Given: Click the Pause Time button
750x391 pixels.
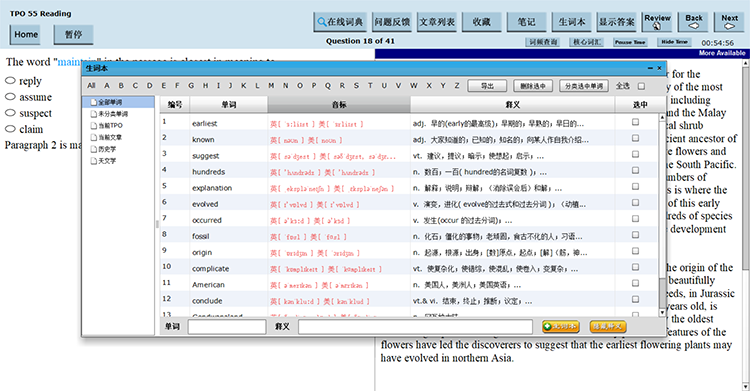Looking at the screenshot, I should (x=630, y=42).
